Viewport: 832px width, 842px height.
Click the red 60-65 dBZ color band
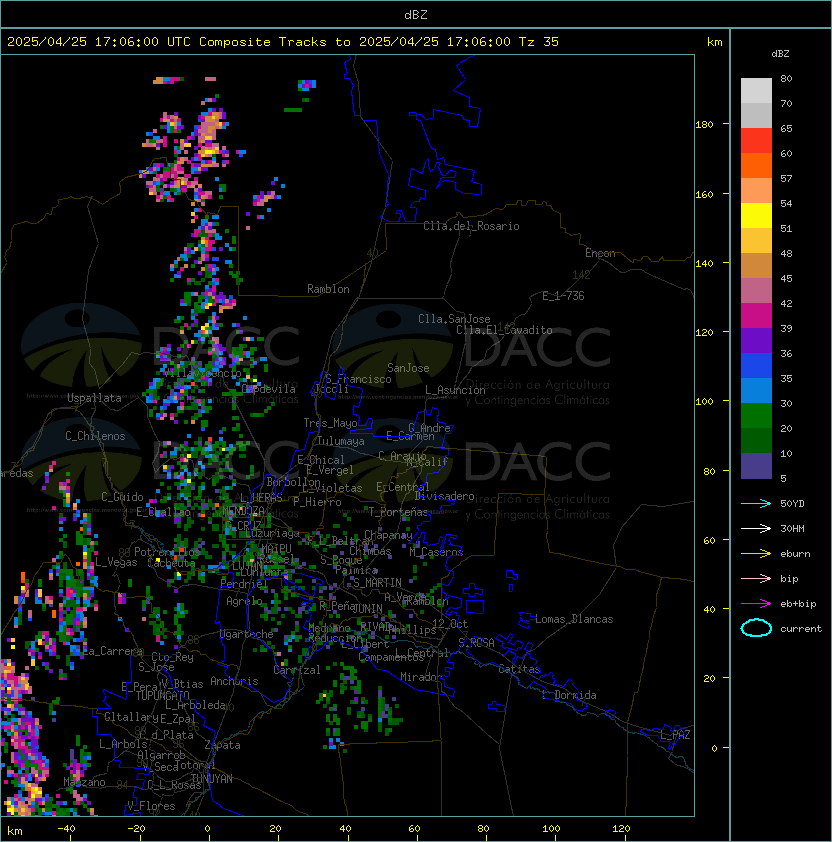point(756,140)
